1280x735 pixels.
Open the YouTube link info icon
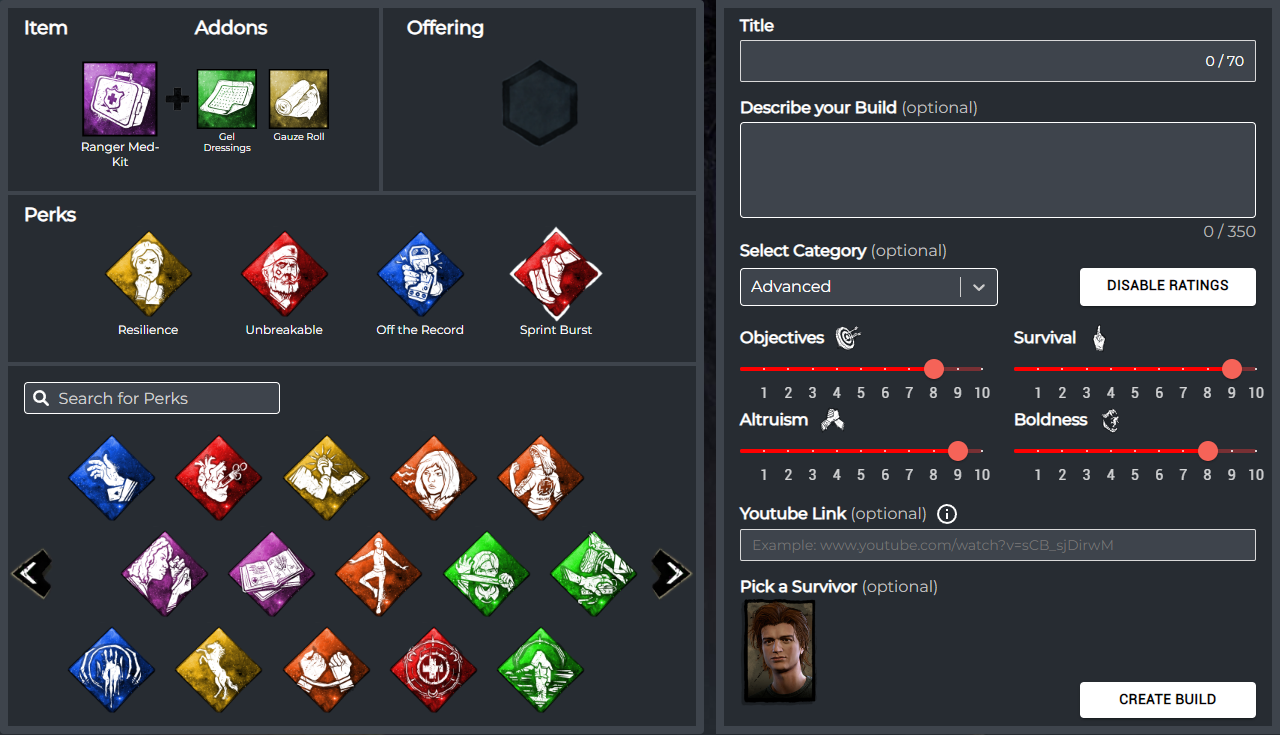point(947,514)
